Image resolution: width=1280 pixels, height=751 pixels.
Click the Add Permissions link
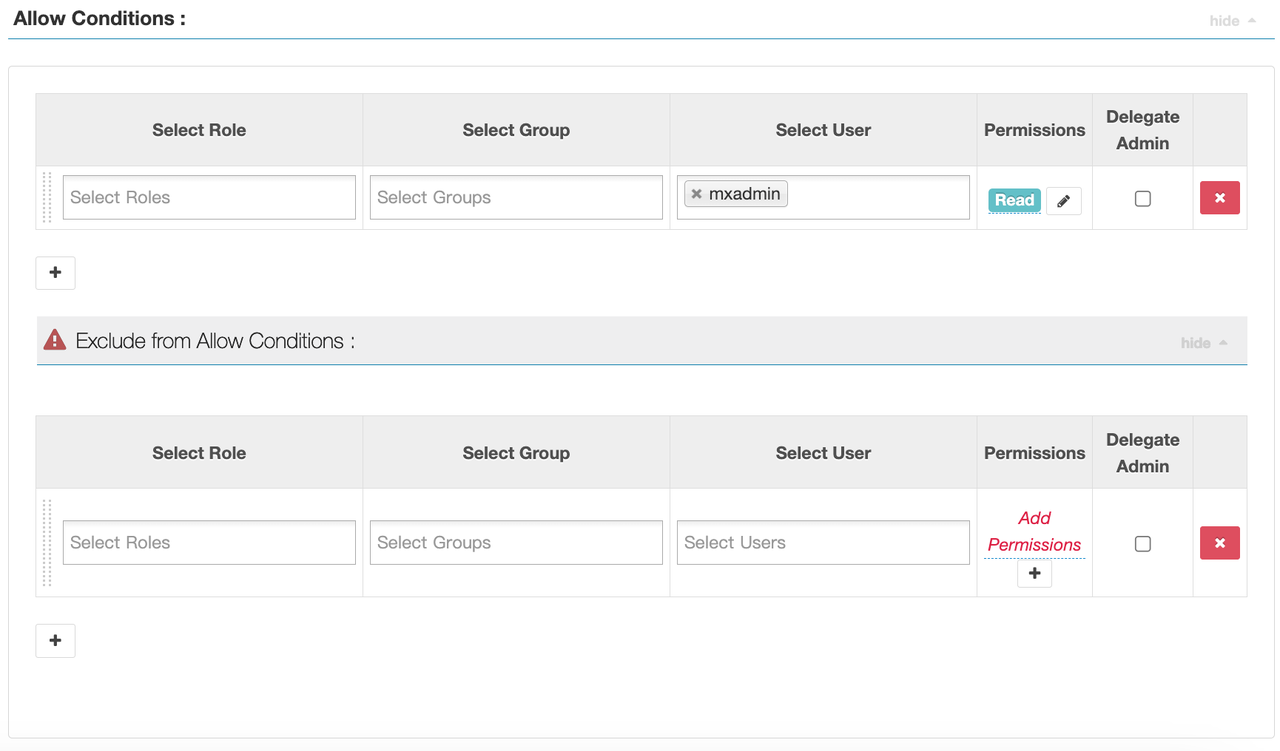(1035, 531)
